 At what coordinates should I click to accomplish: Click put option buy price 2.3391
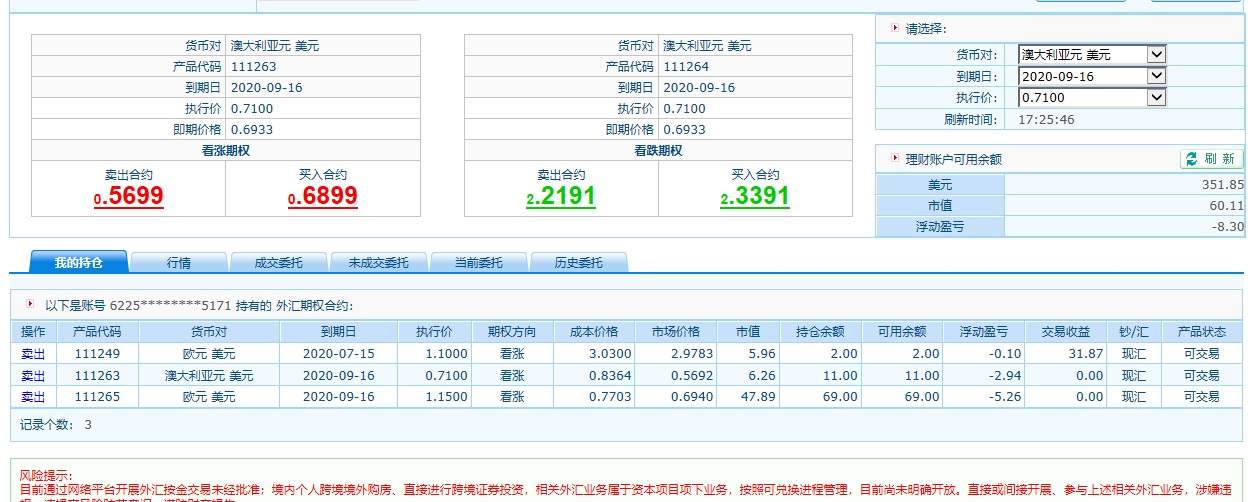tap(755, 197)
